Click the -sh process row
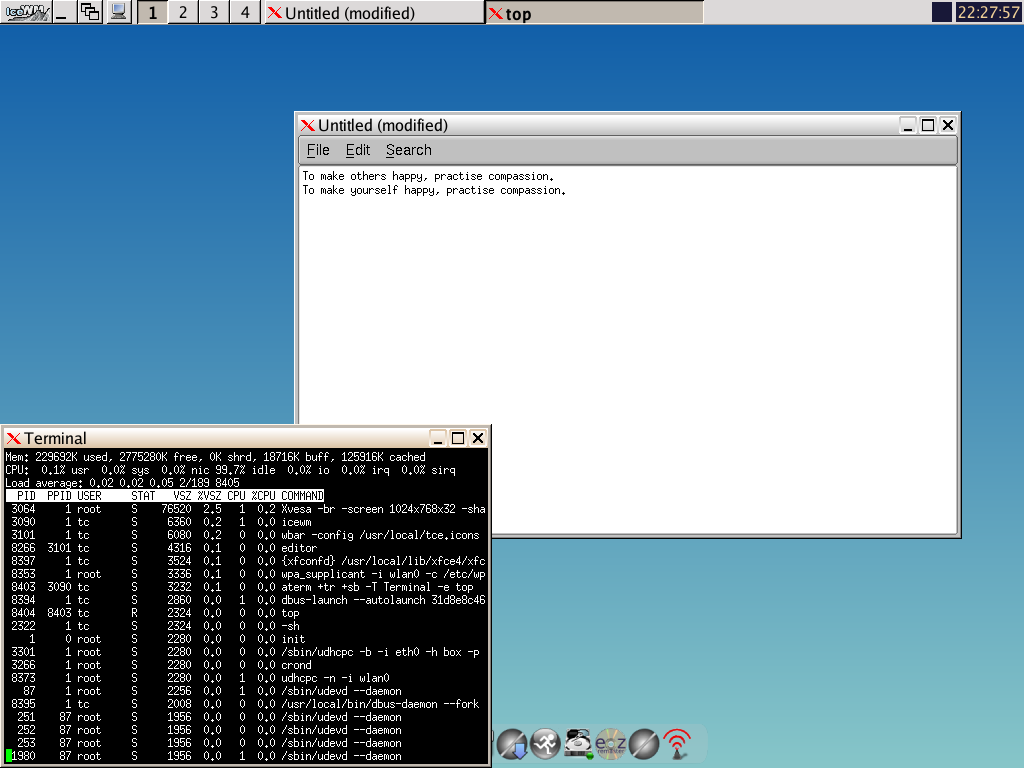Screen dimensions: 1024x768 [x=246, y=626]
